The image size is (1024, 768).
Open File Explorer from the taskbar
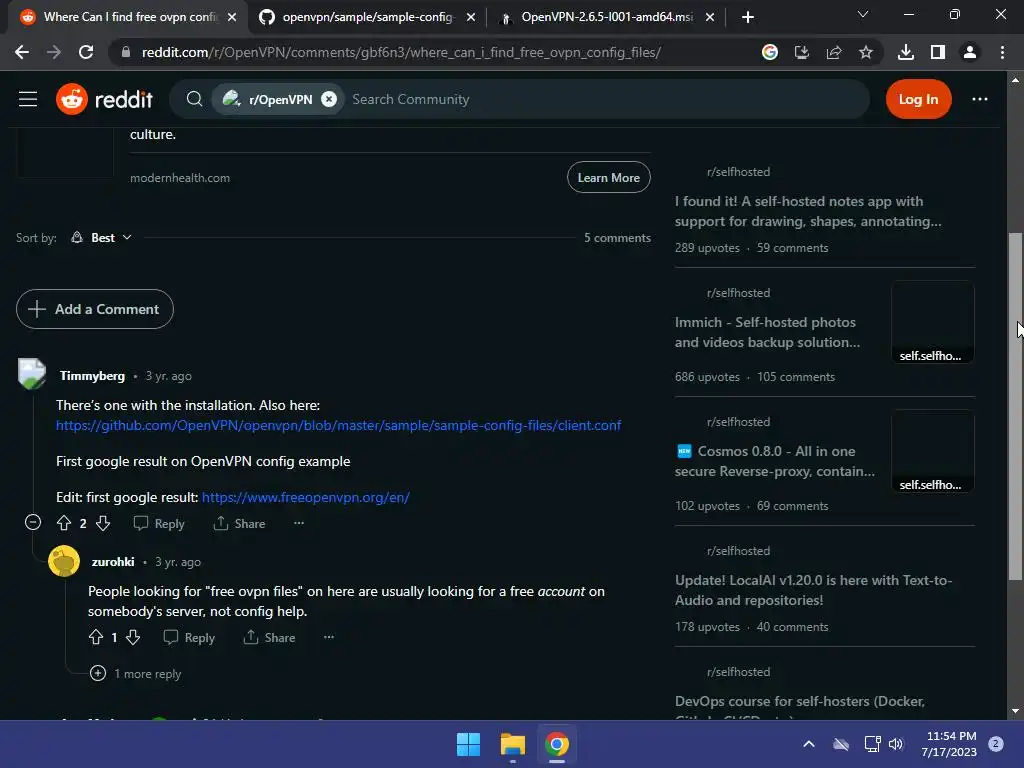[513, 744]
